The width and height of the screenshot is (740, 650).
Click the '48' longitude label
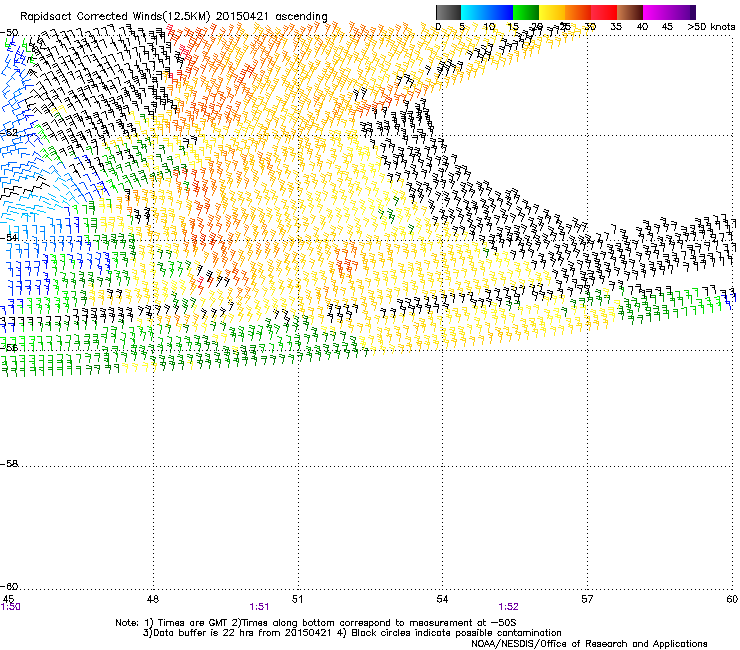153,599
